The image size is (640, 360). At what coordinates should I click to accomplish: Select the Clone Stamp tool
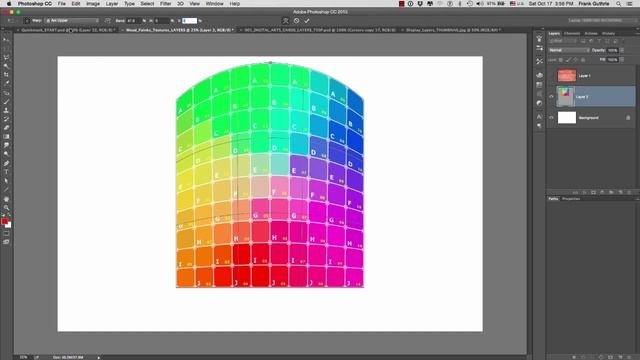[x=6, y=110]
